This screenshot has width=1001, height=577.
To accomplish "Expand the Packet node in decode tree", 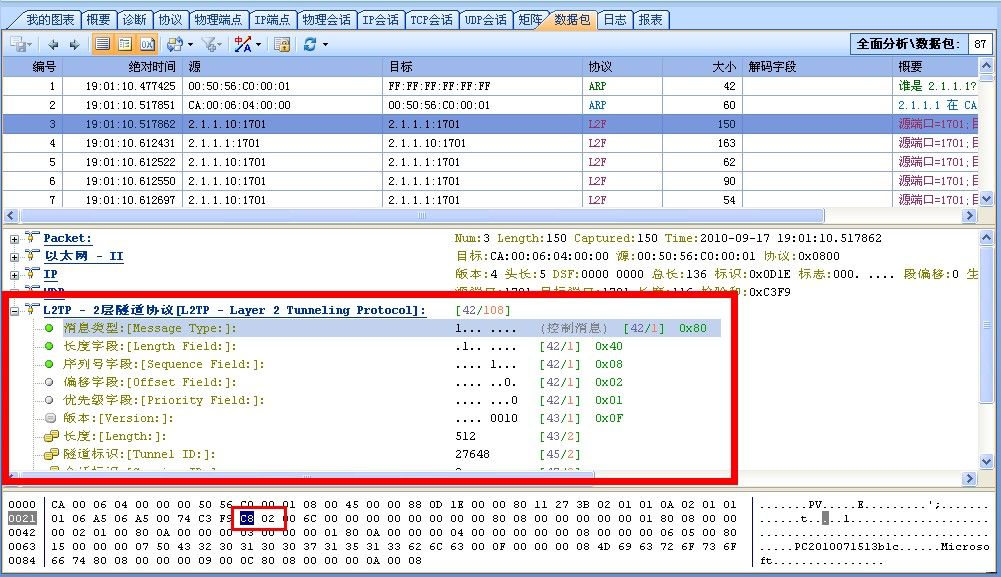I will 15,239.
